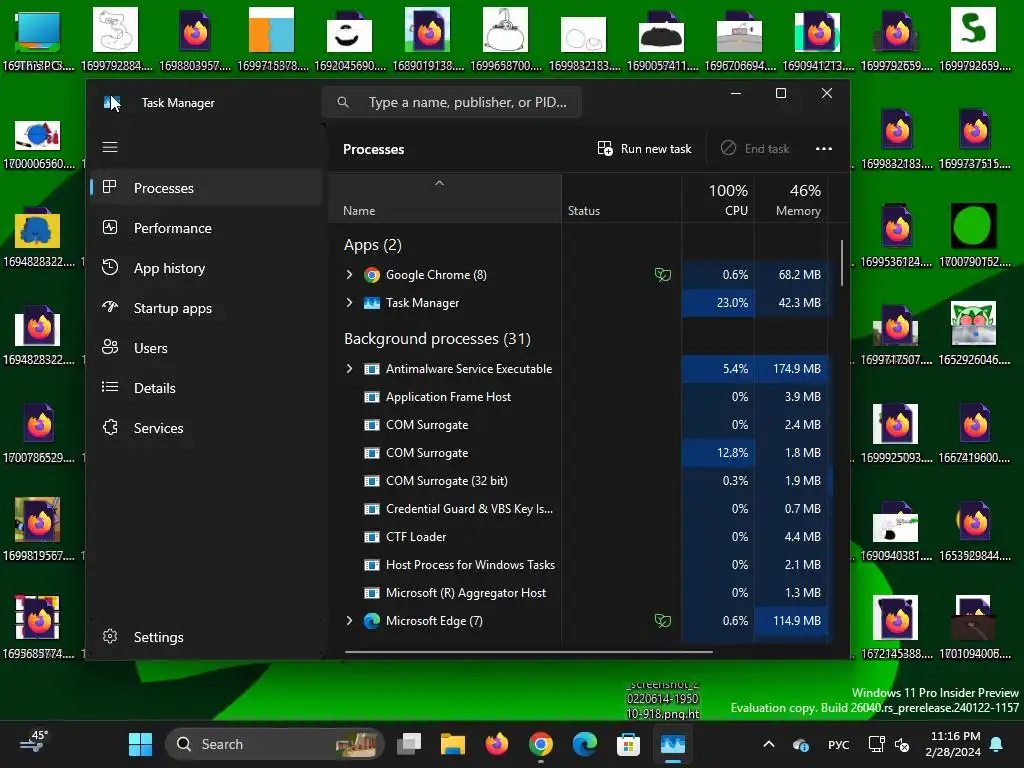
Task: Click the Services puzzle icon
Action: (x=110, y=427)
